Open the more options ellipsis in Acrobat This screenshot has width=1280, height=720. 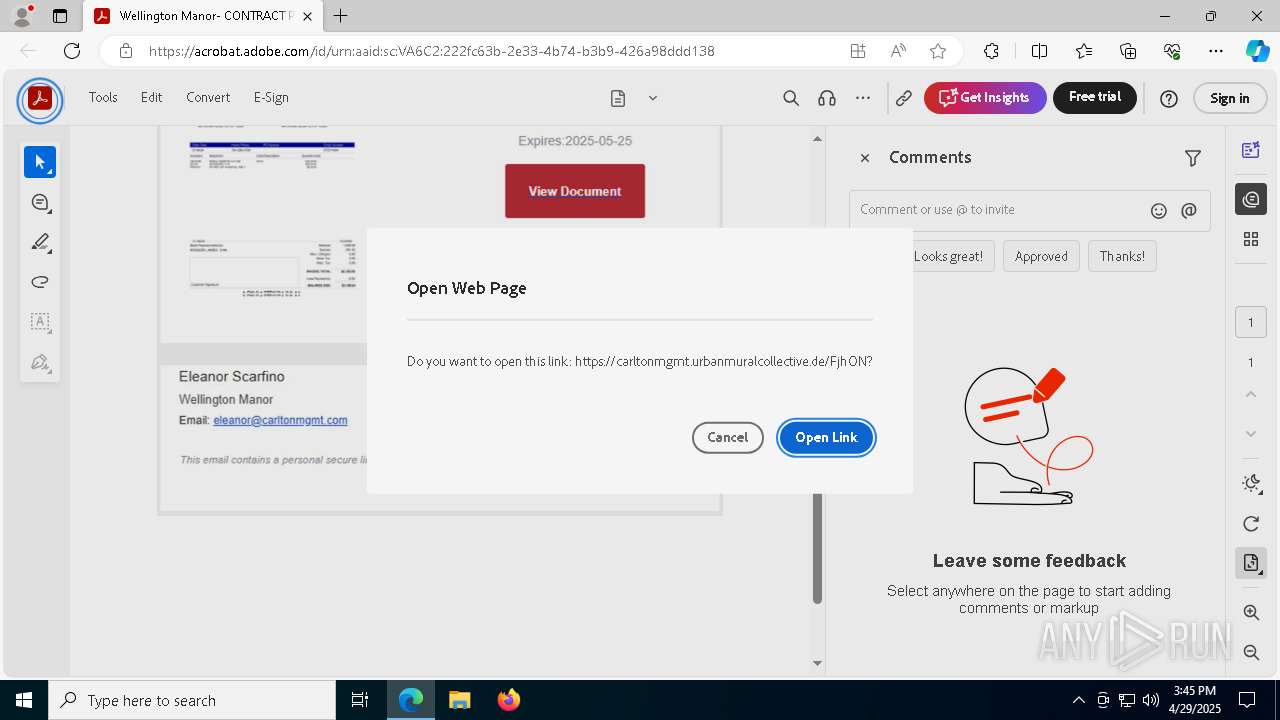(863, 98)
